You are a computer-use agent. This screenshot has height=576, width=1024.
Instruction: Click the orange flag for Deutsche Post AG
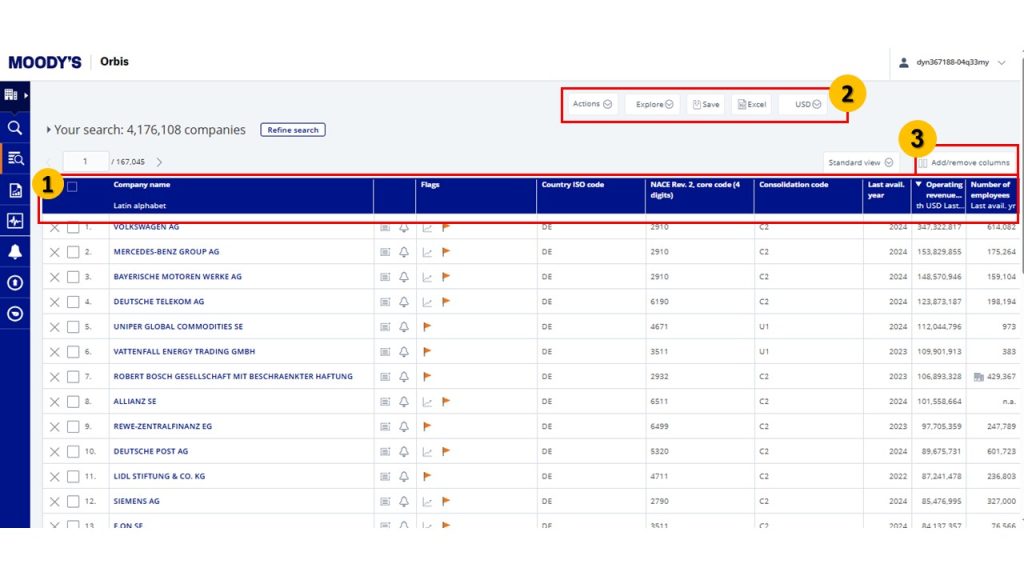(x=446, y=451)
